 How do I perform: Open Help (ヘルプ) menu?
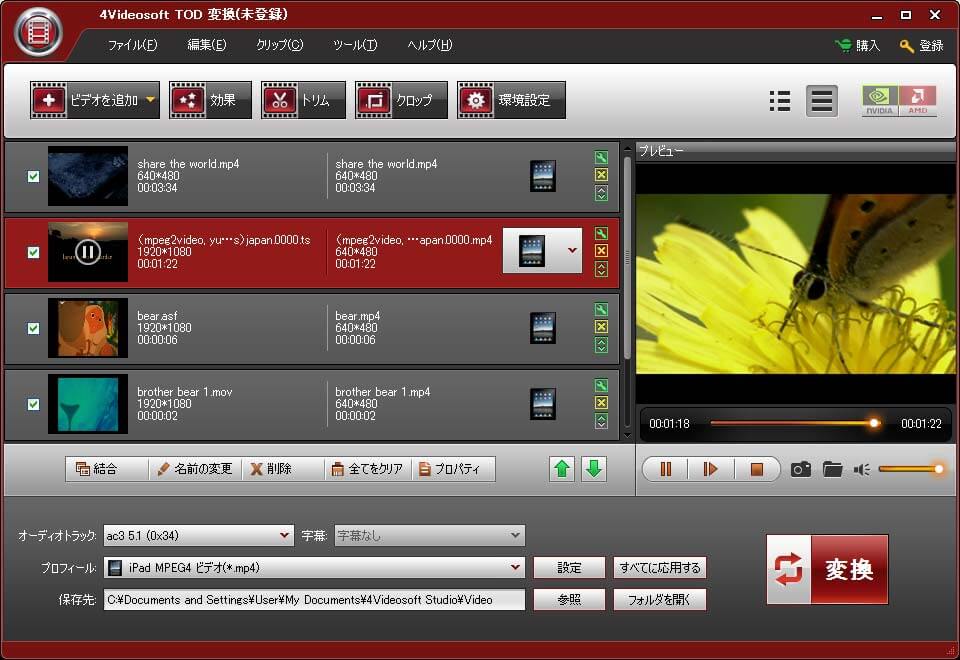[430, 45]
